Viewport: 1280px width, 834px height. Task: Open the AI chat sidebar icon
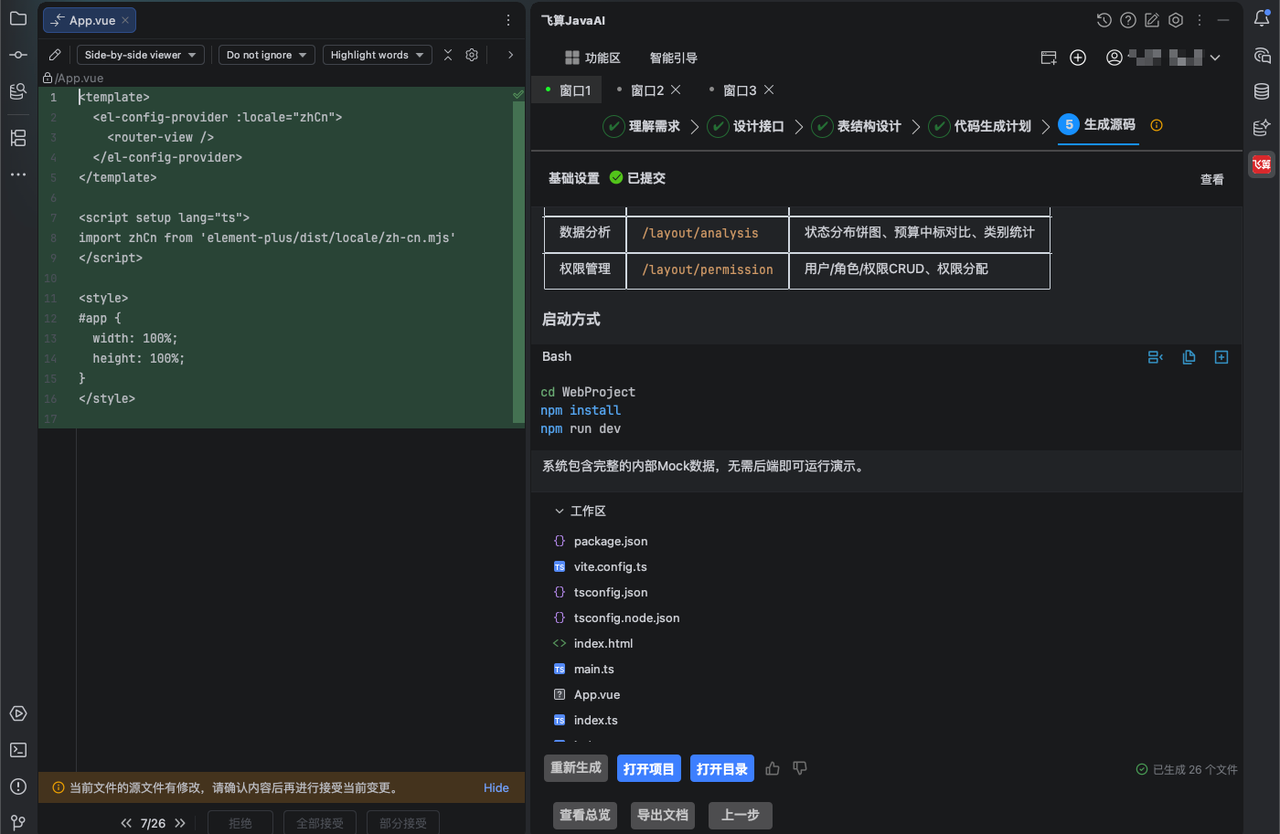pos(1262,56)
